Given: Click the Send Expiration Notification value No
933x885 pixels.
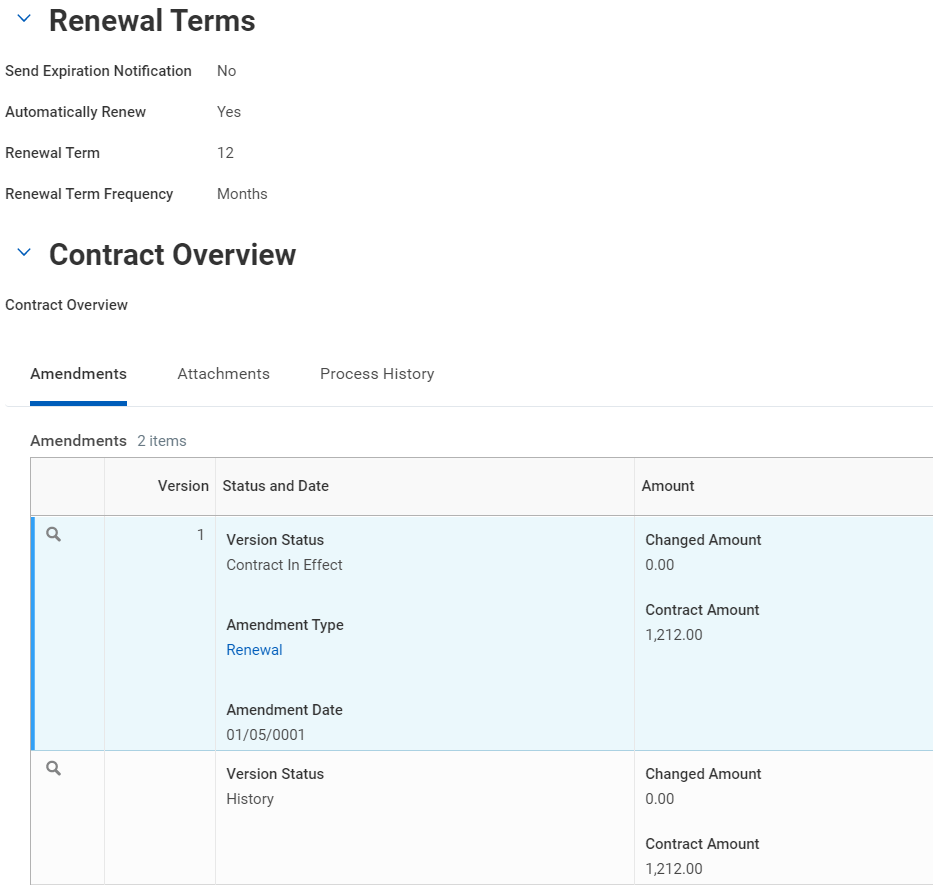Looking at the screenshot, I should (226, 71).
